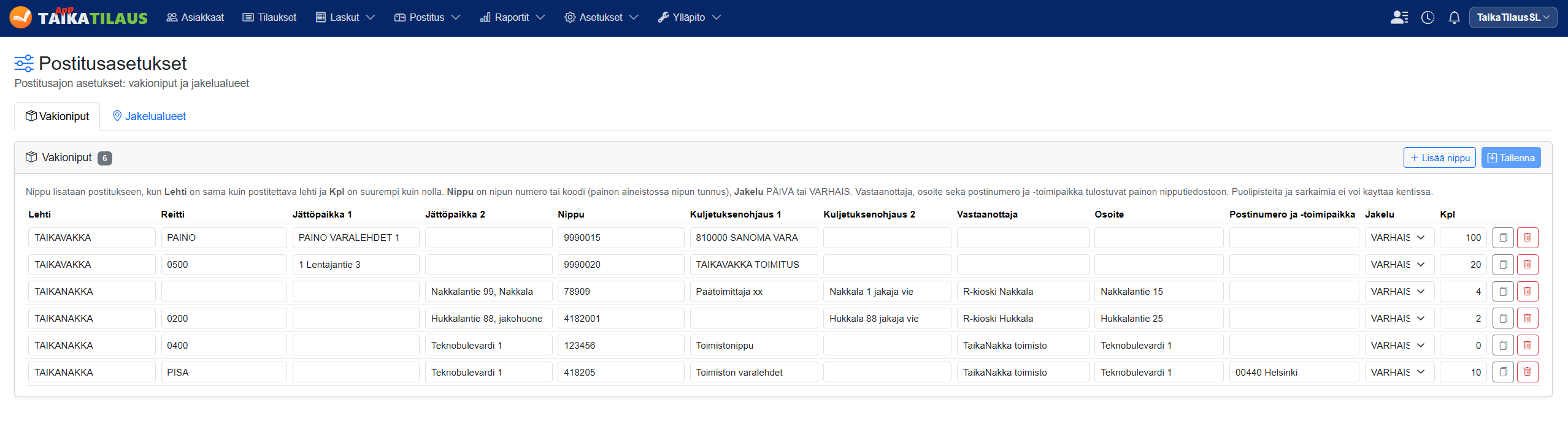Open the user list icon in header

coord(1399,17)
